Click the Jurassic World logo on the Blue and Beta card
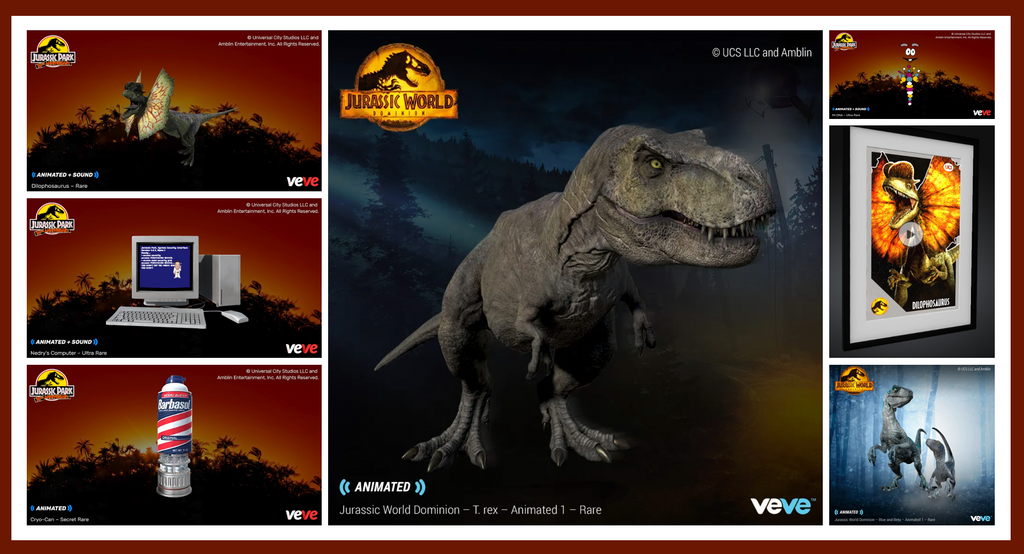1024x554 pixels. [x=854, y=382]
